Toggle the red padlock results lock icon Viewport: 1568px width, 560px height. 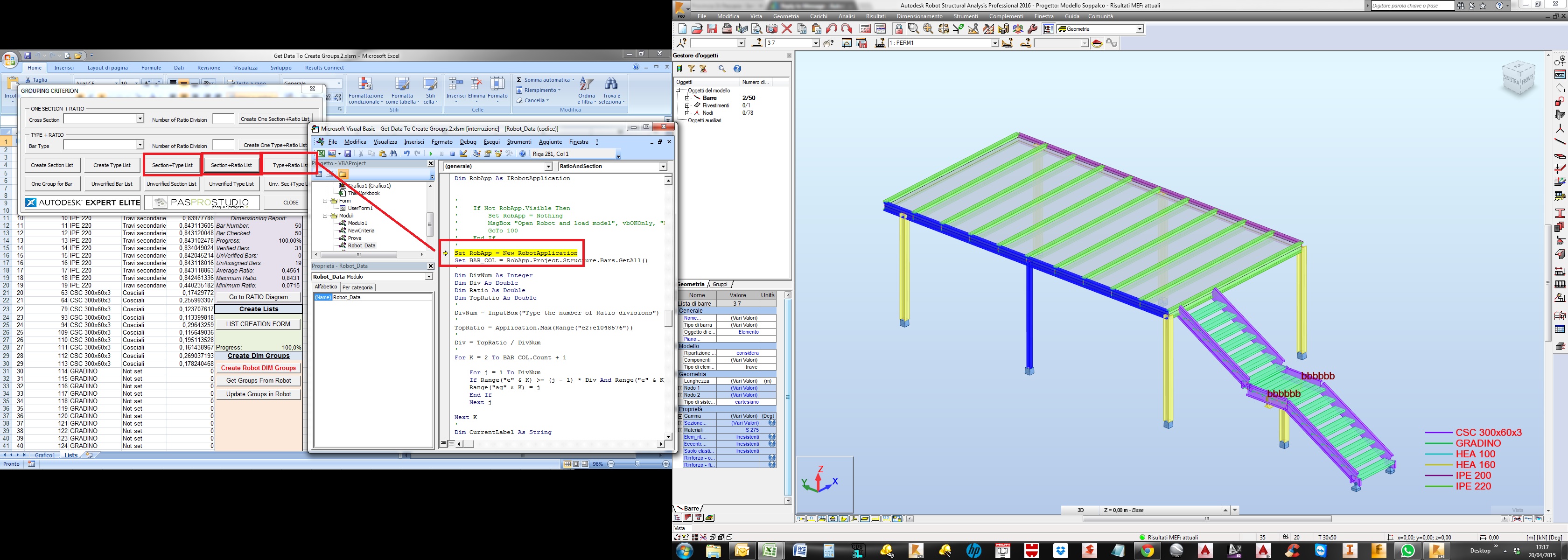tap(899, 29)
